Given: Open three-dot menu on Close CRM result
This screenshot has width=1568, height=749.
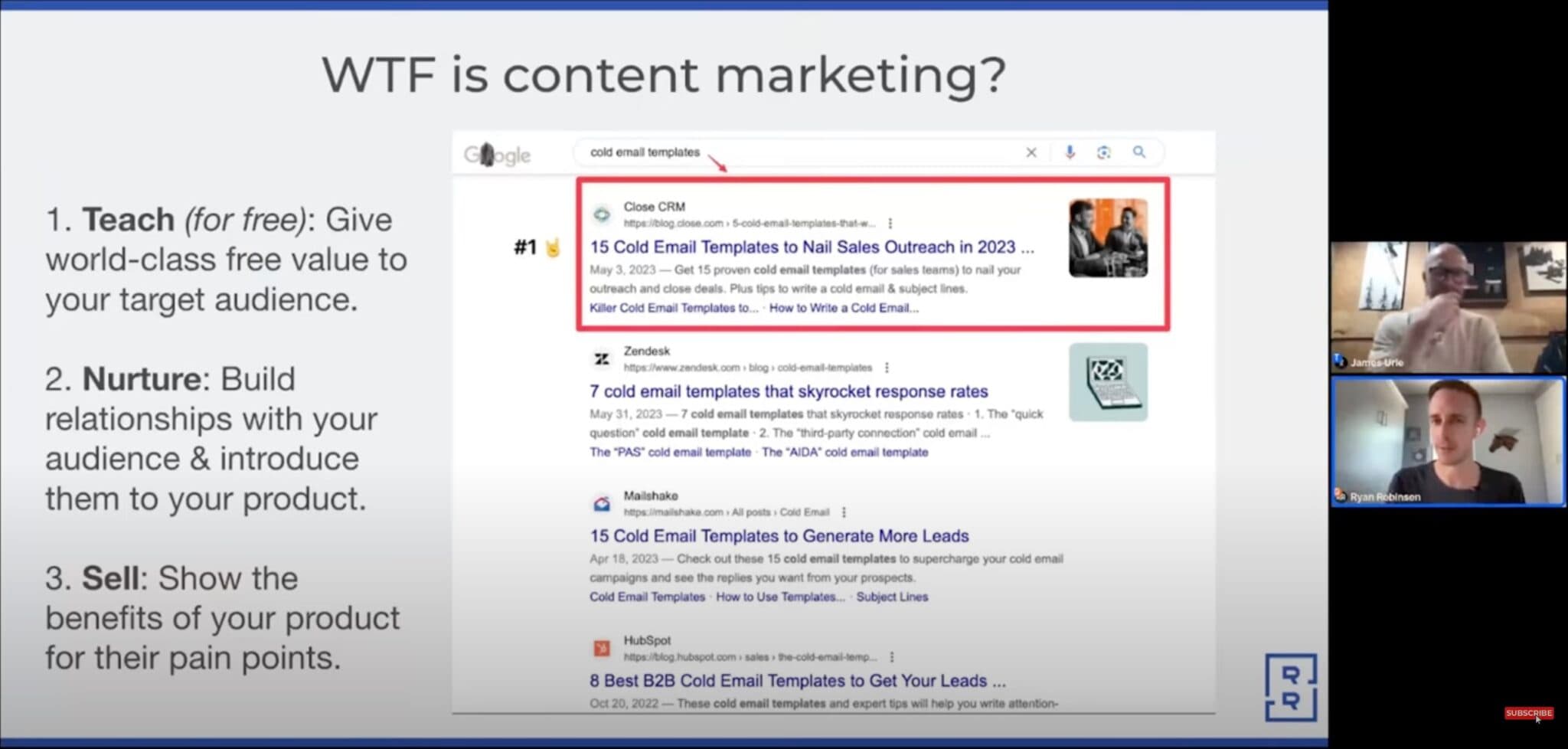Looking at the screenshot, I should (889, 224).
